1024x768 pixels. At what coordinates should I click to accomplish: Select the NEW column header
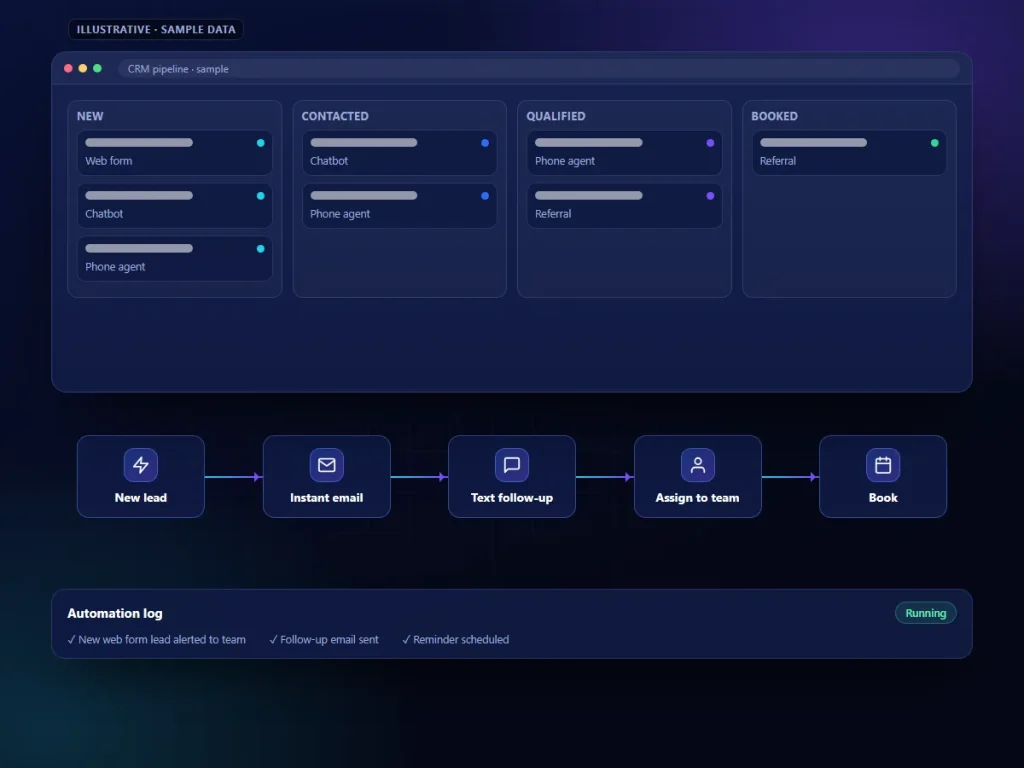pyautogui.click(x=90, y=116)
